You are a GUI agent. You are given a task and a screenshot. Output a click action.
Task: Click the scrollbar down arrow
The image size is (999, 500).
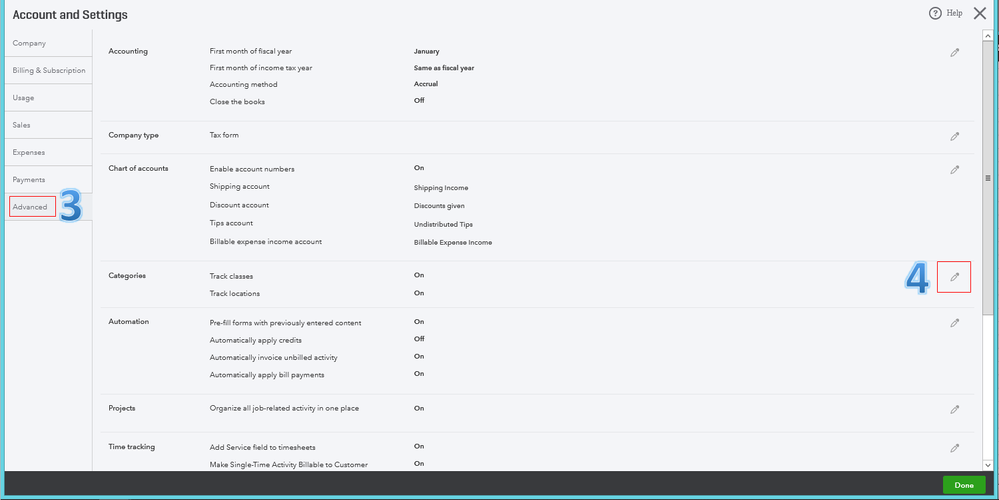(988, 466)
